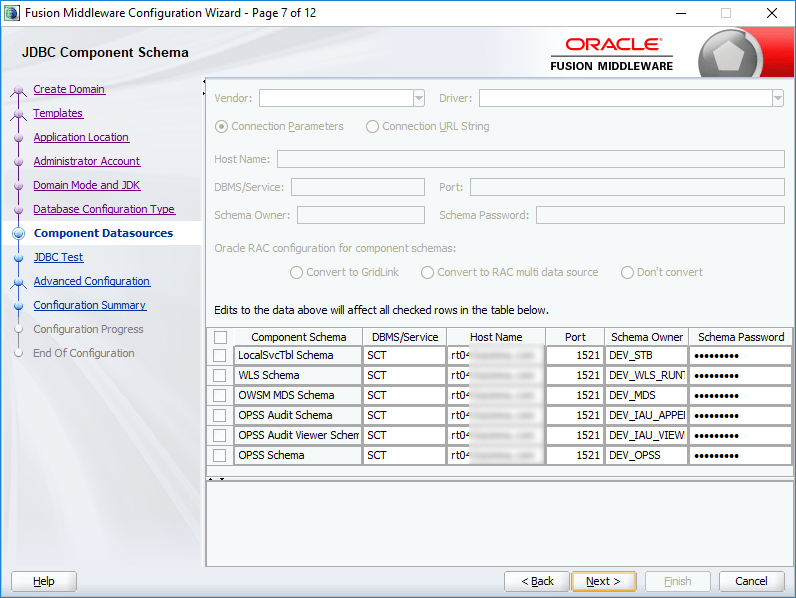
Task: Click the OWSM MDS Schema name cell
Action: coord(298,395)
